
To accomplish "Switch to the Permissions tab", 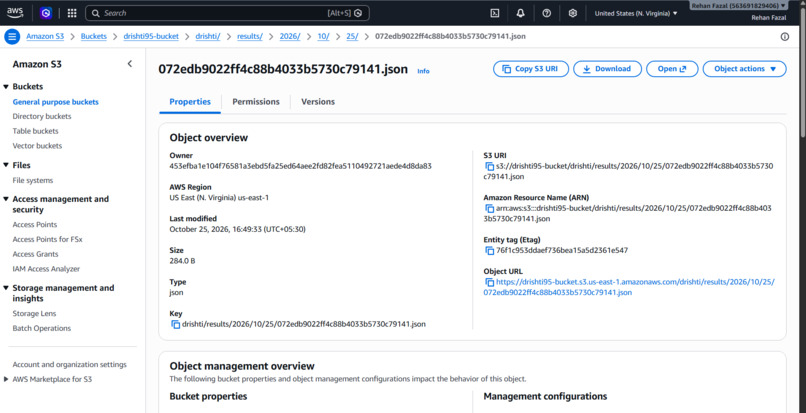I will 256,102.
